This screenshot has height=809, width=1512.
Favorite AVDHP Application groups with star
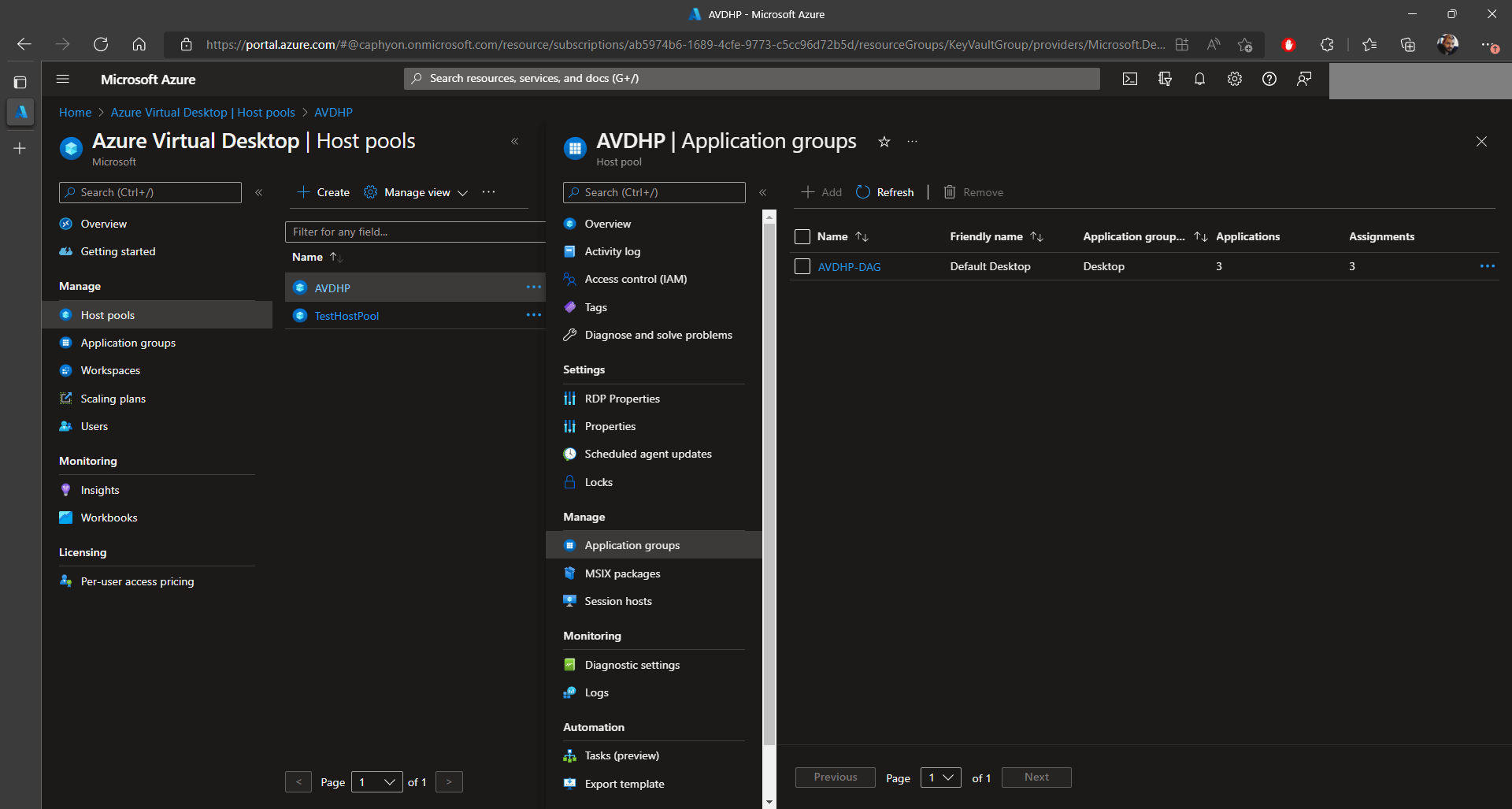click(x=884, y=142)
